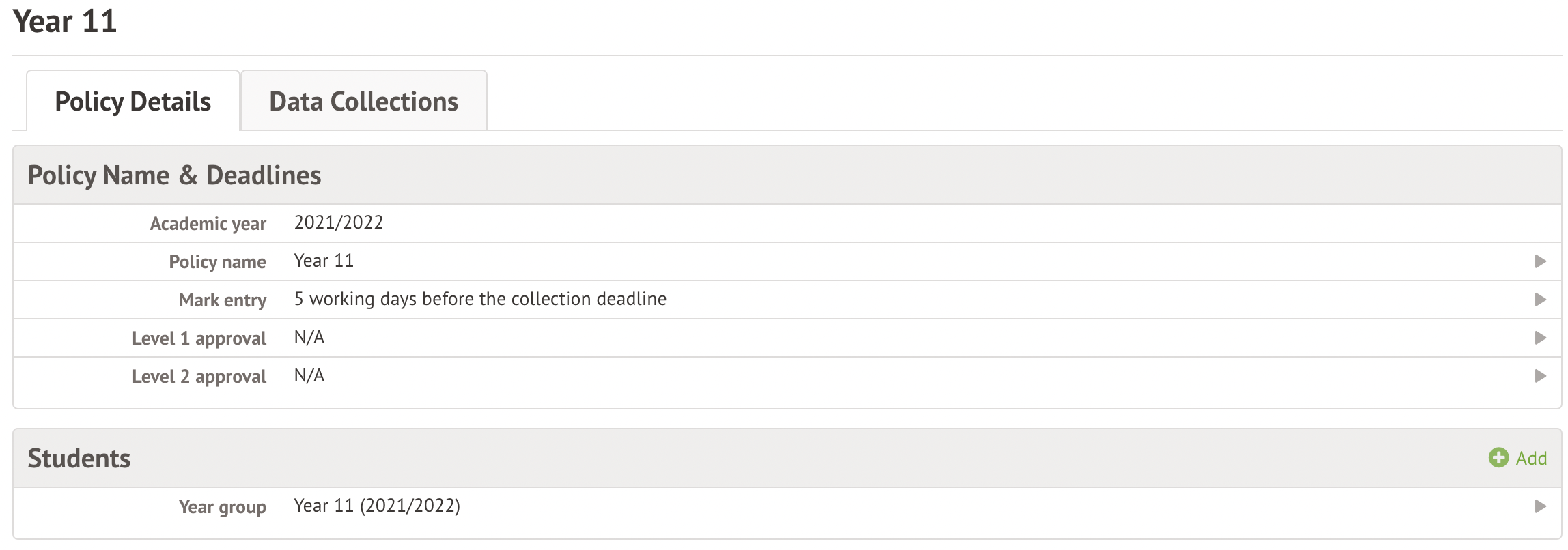Image resolution: width=1568 pixels, height=550 pixels.
Task: Click the Policy name field label
Action: click(217, 262)
